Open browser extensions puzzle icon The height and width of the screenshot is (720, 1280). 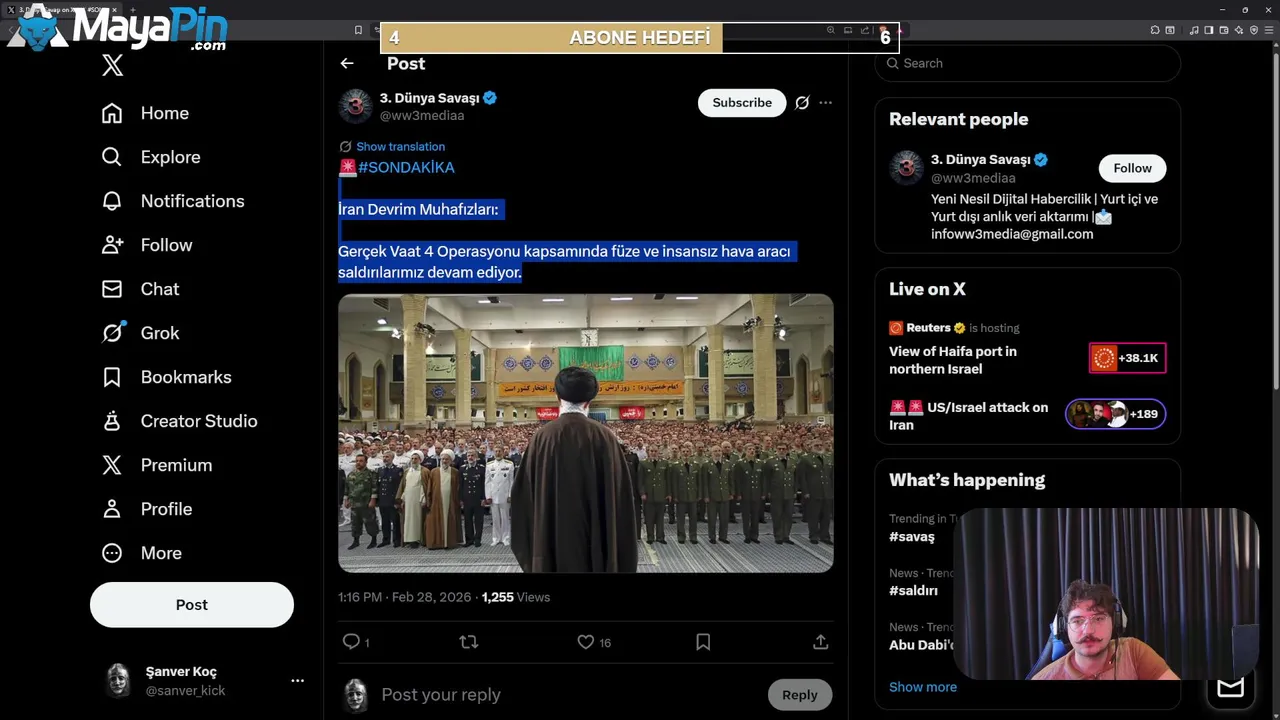[1155, 30]
